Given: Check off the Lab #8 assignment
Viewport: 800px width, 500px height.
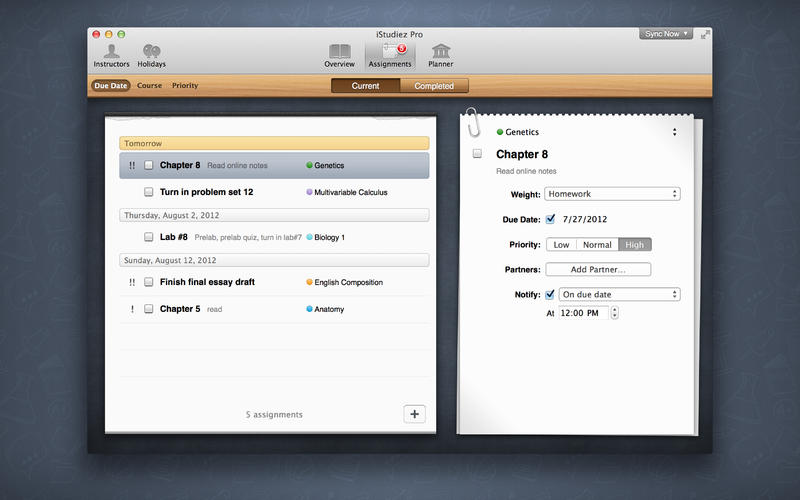Looking at the screenshot, I should coord(148,238).
